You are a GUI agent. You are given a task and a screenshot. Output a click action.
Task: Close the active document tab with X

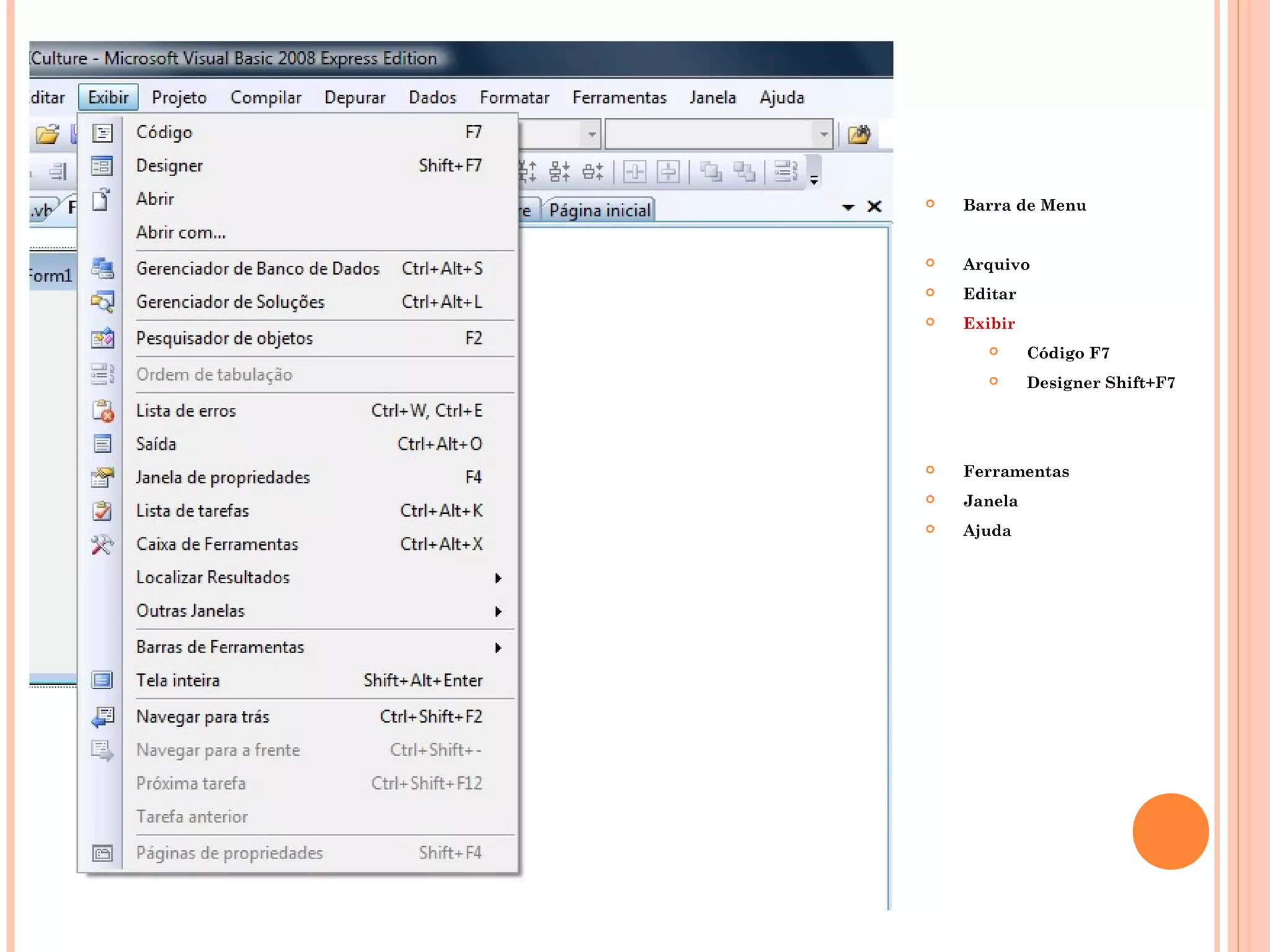tap(874, 206)
